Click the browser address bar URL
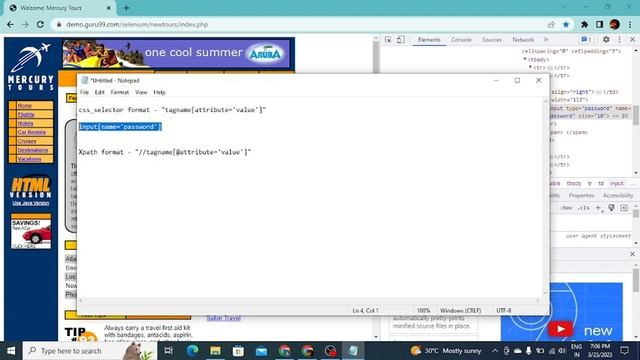 coord(137,24)
